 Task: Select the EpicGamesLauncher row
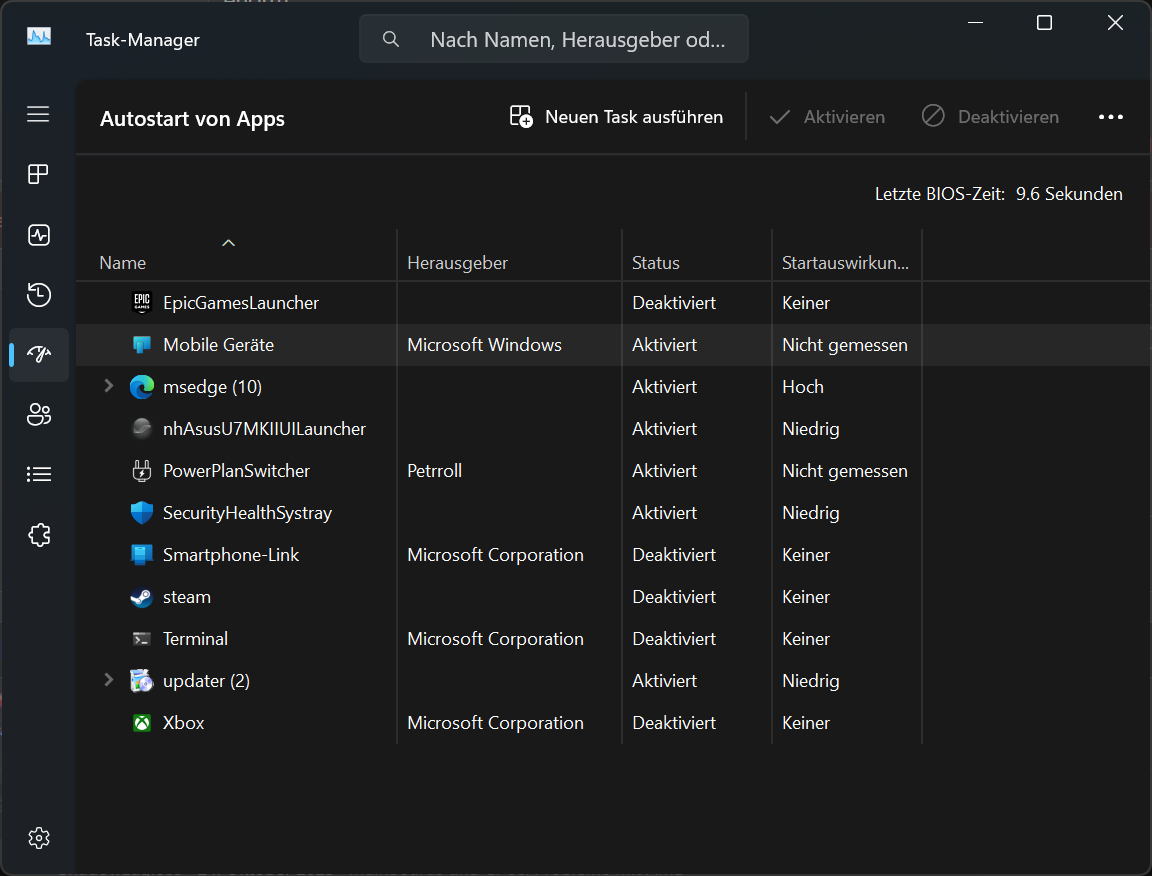241,303
